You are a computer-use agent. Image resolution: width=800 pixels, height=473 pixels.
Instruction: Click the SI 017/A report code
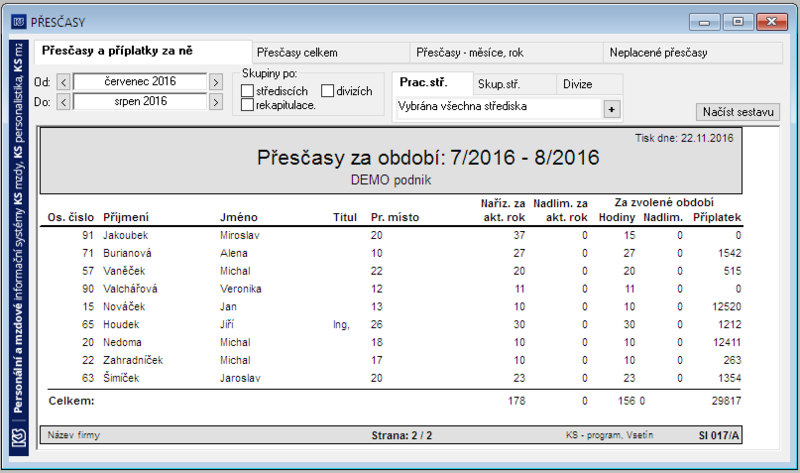pyautogui.click(x=718, y=435)
